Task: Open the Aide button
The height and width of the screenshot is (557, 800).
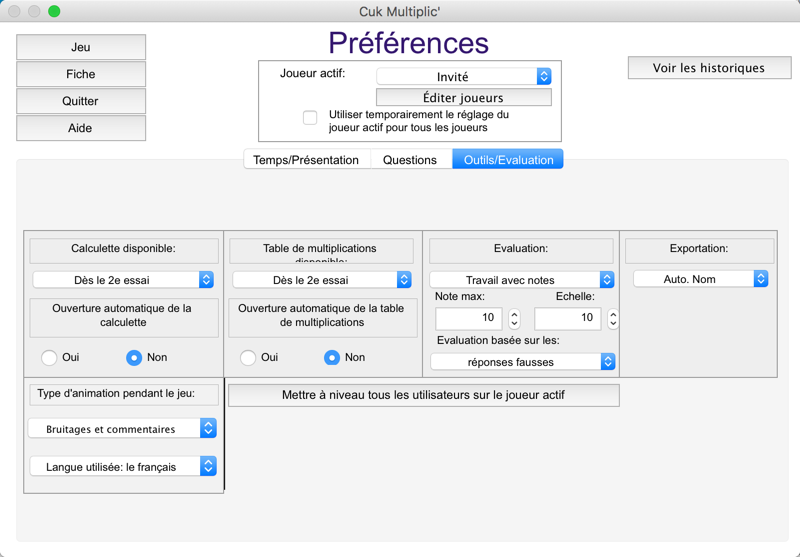Action: point(81,128)
